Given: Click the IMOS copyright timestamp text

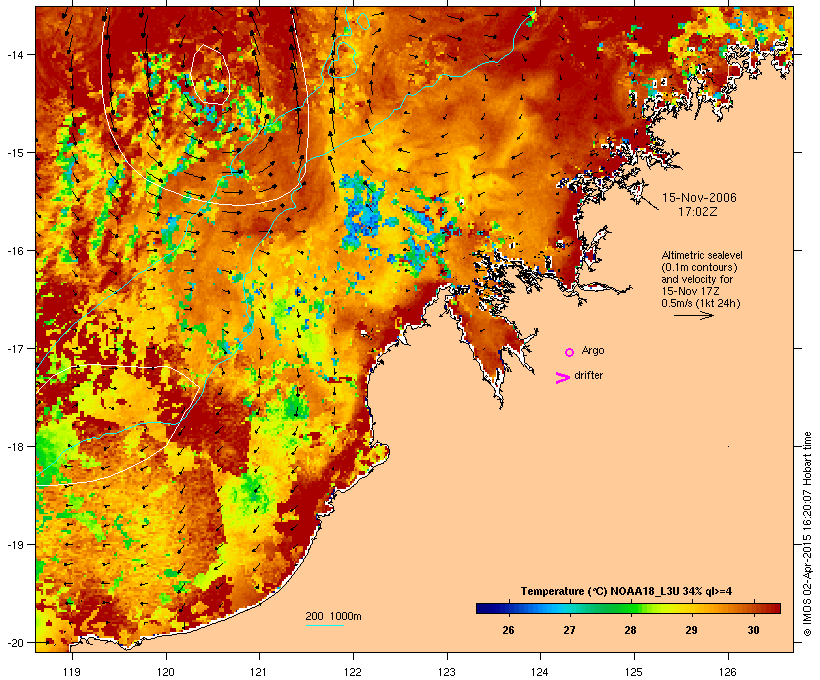Looking at the screenshot, I should click(x=807, y=535).
